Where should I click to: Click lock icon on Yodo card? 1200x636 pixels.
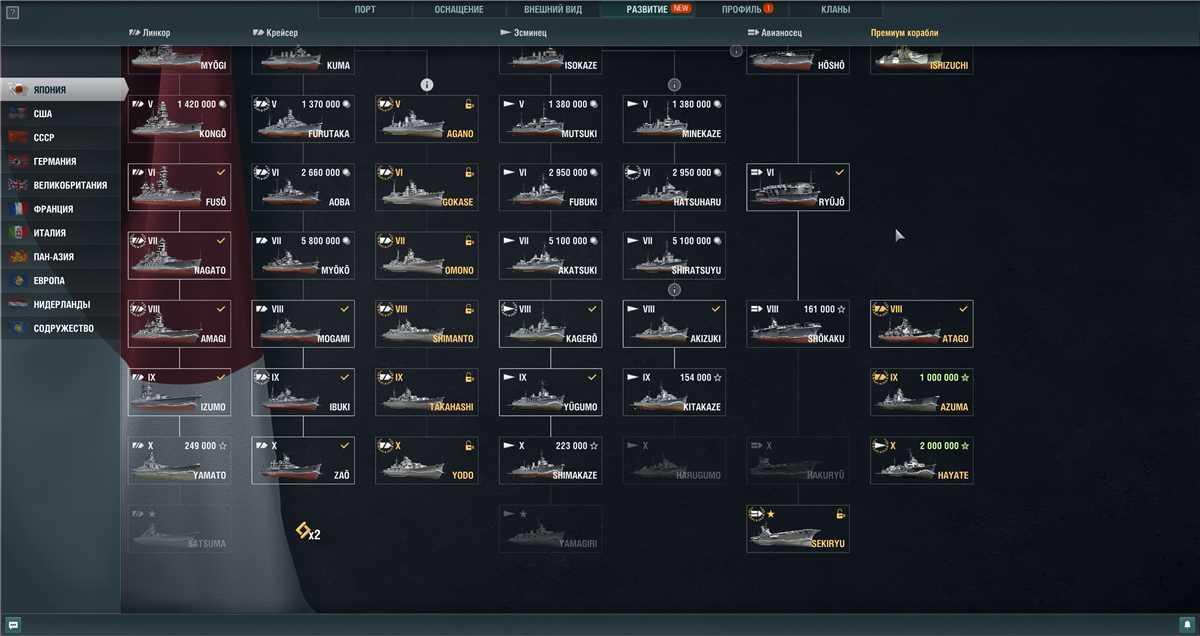coord(468,446)
